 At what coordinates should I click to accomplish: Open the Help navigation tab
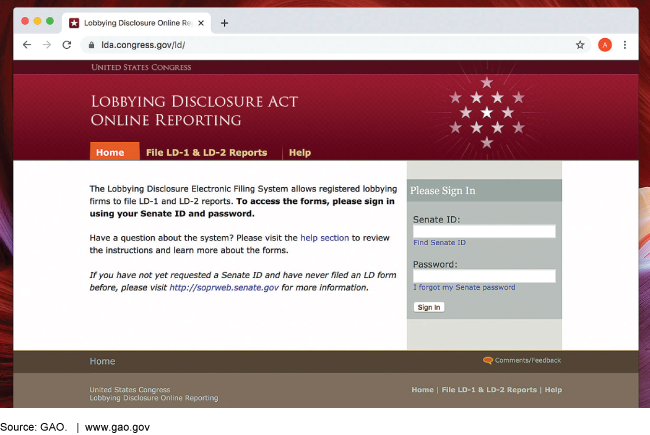point(299,152)
